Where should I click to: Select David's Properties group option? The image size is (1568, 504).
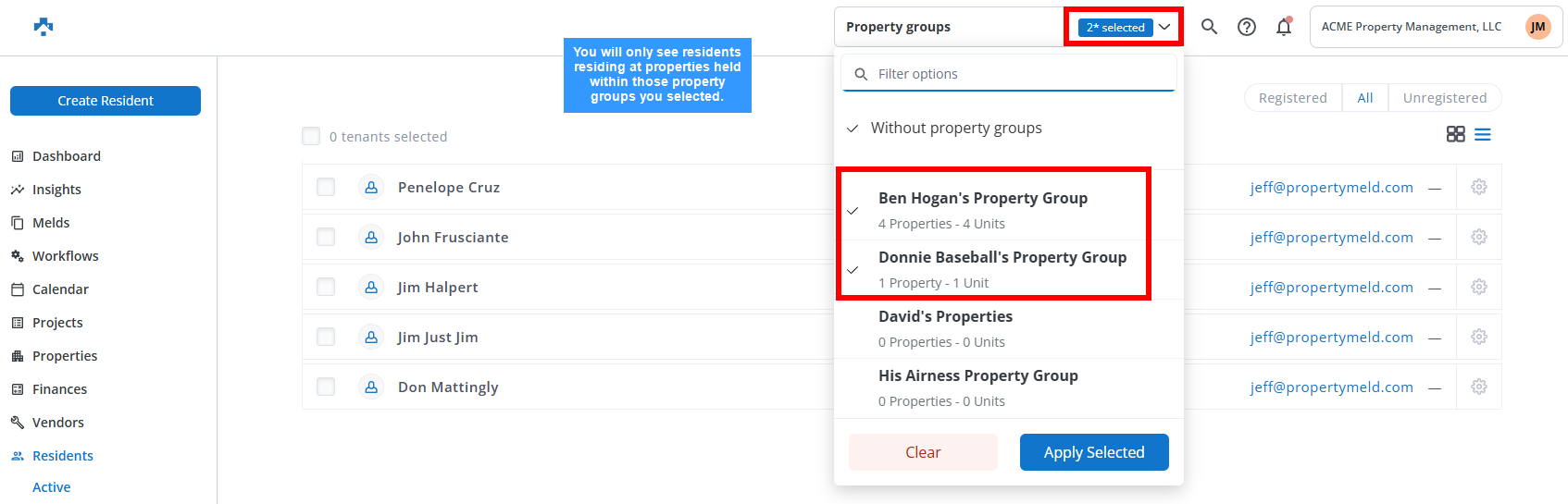pos(1009,328)
